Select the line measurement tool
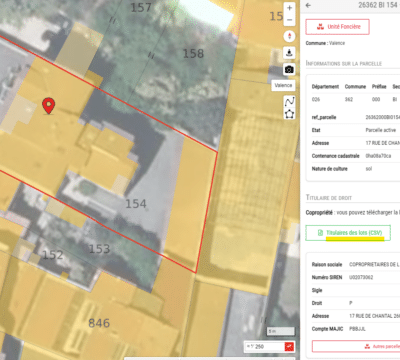 pyautogui.click(x=289, y=101)
